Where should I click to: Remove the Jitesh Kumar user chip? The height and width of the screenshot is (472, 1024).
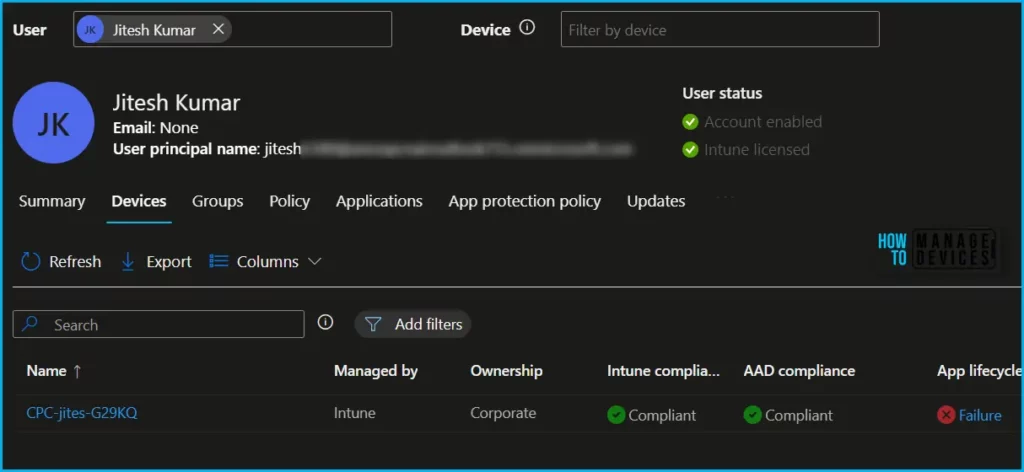click(x=219, y=29)
